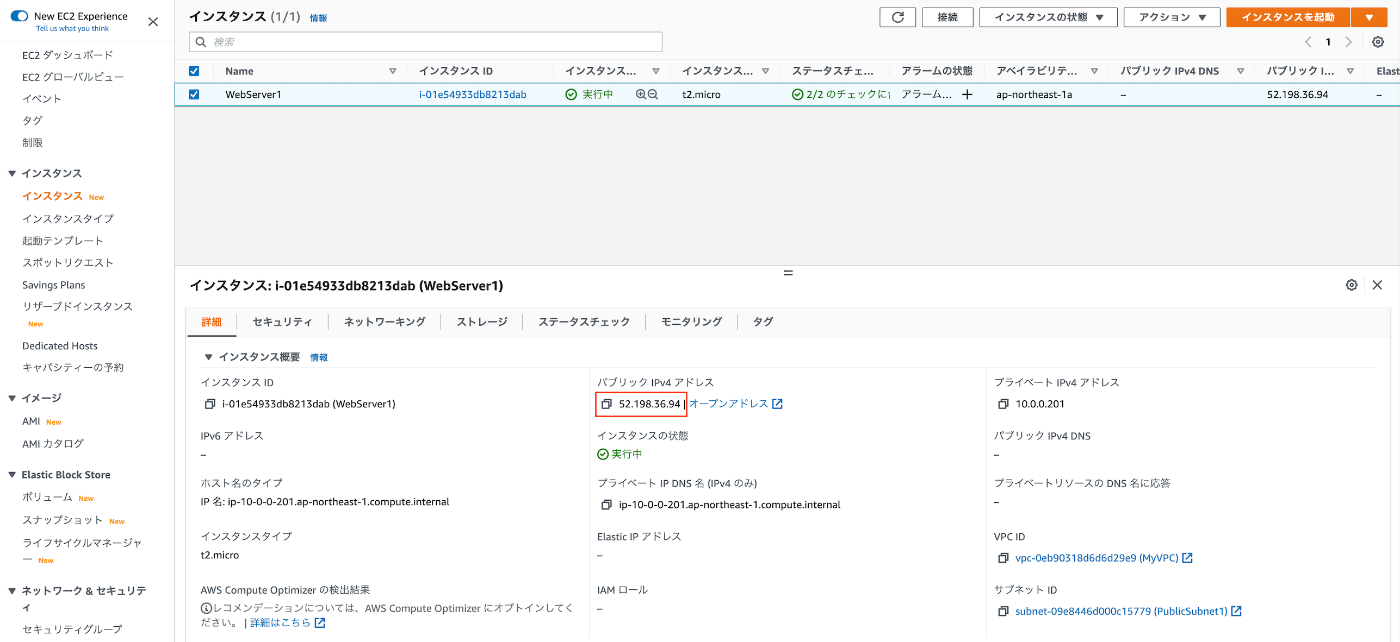Open Dedicated Hosts in sidebar
Screen dimensions: 1400x642
click(60, 346)
